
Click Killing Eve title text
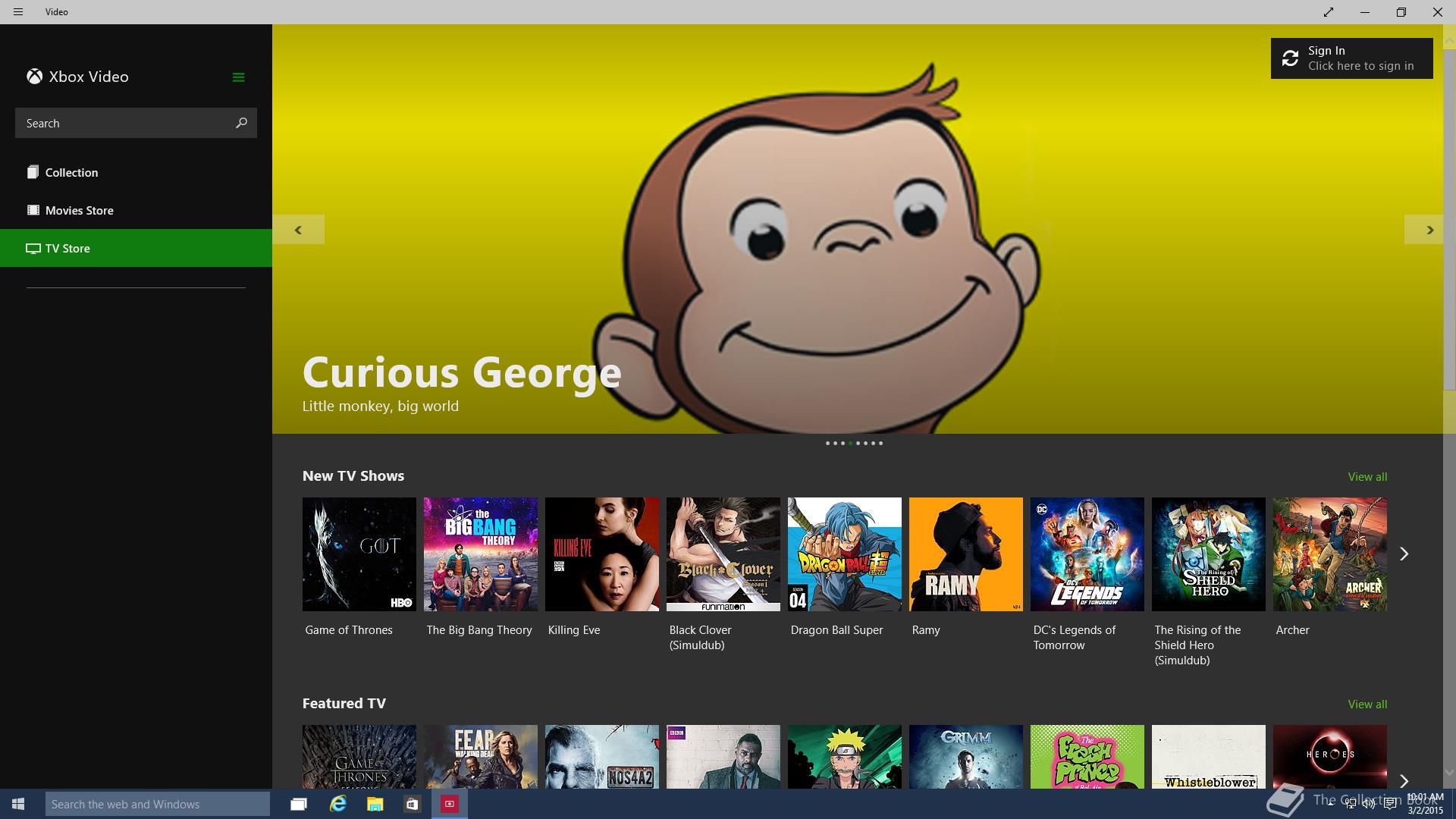[x=574, y=630]
